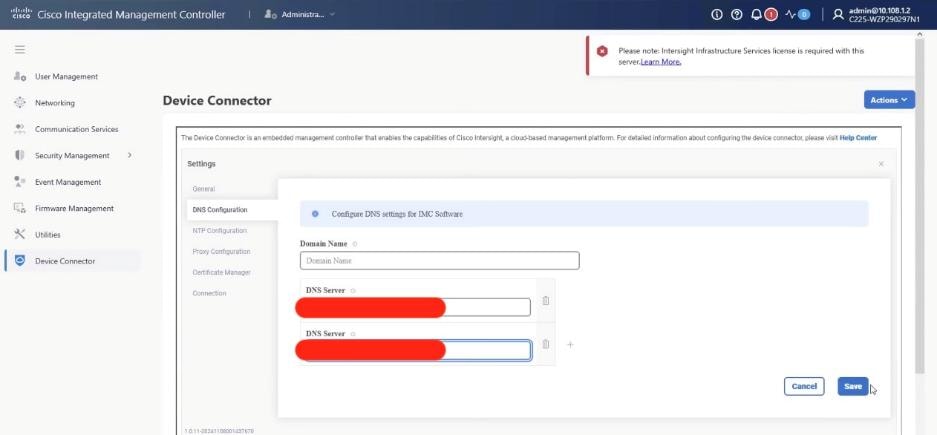Click the Security Management shield icon
The width and height of the screenshot is (937, 435).
click(20, 155)
